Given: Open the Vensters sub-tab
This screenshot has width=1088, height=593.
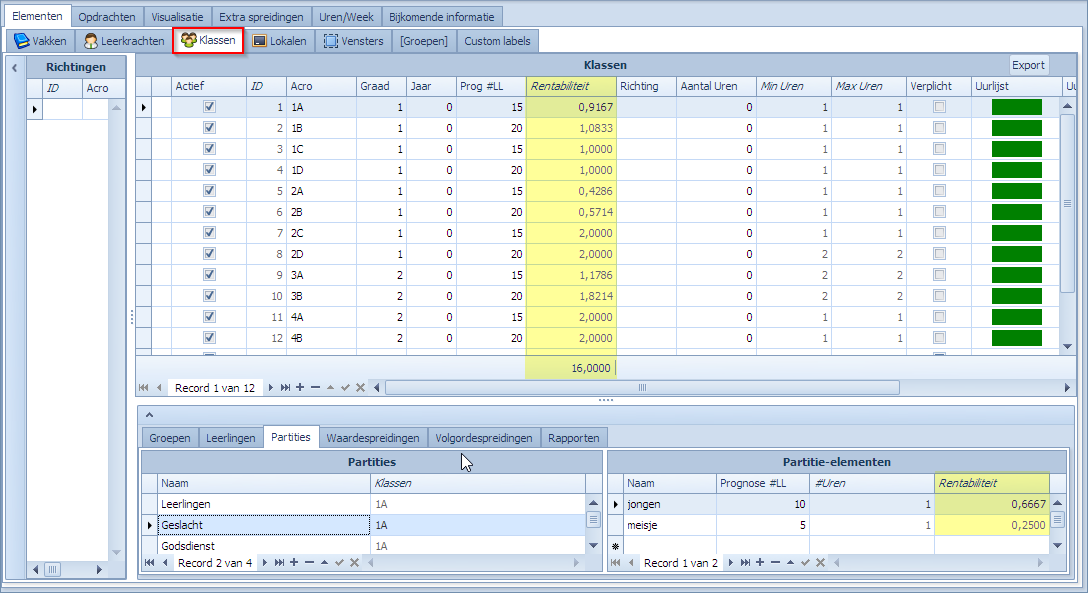Looking at the screenshot, I should (x=354, y=41).
